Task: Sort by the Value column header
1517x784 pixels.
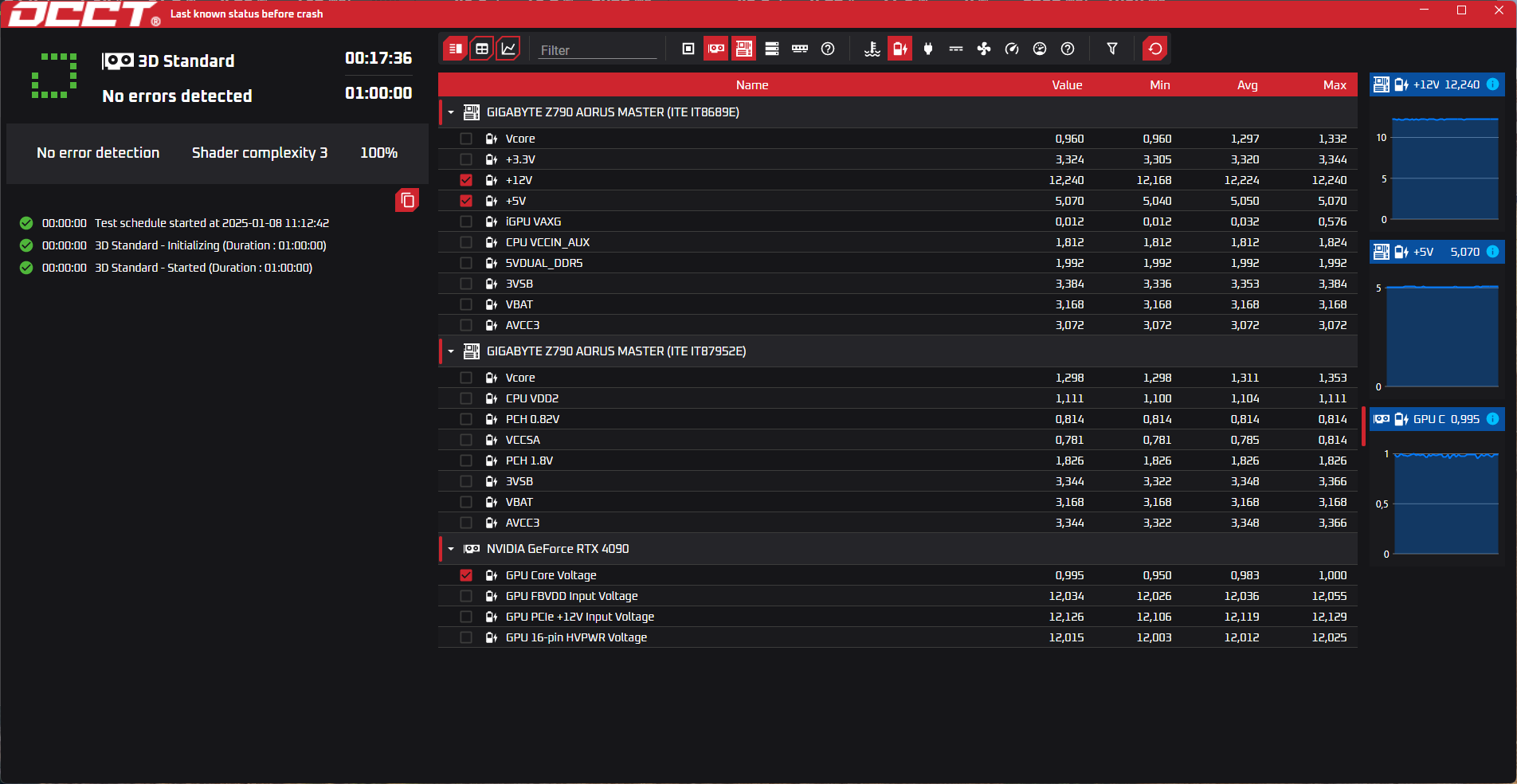Action: tap(1067, 85)
